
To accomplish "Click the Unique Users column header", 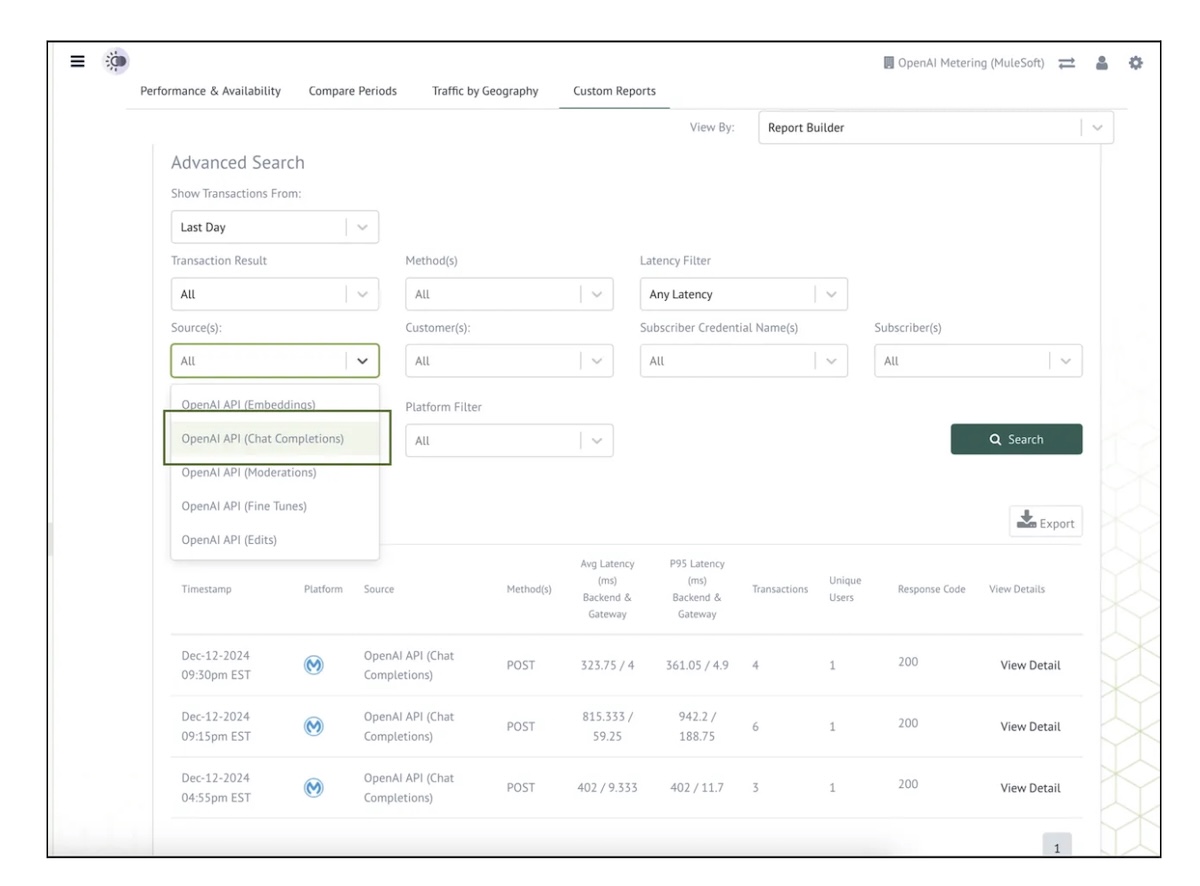I will pyautogui.click(x=845, y=589).
